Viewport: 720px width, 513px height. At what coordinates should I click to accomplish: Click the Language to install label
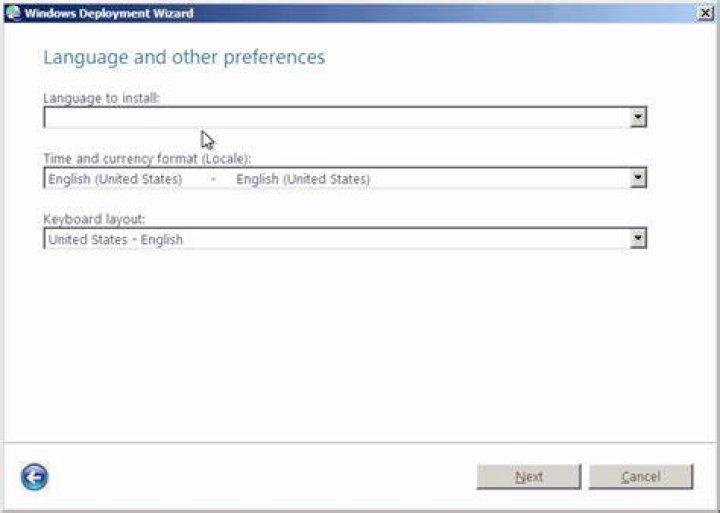101,98
